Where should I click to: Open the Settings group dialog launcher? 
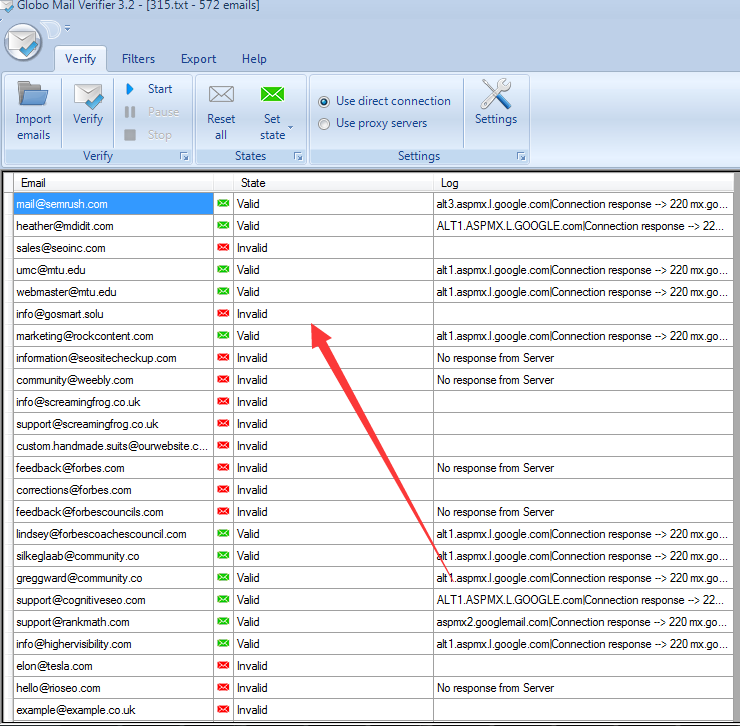tap(521, 157)
